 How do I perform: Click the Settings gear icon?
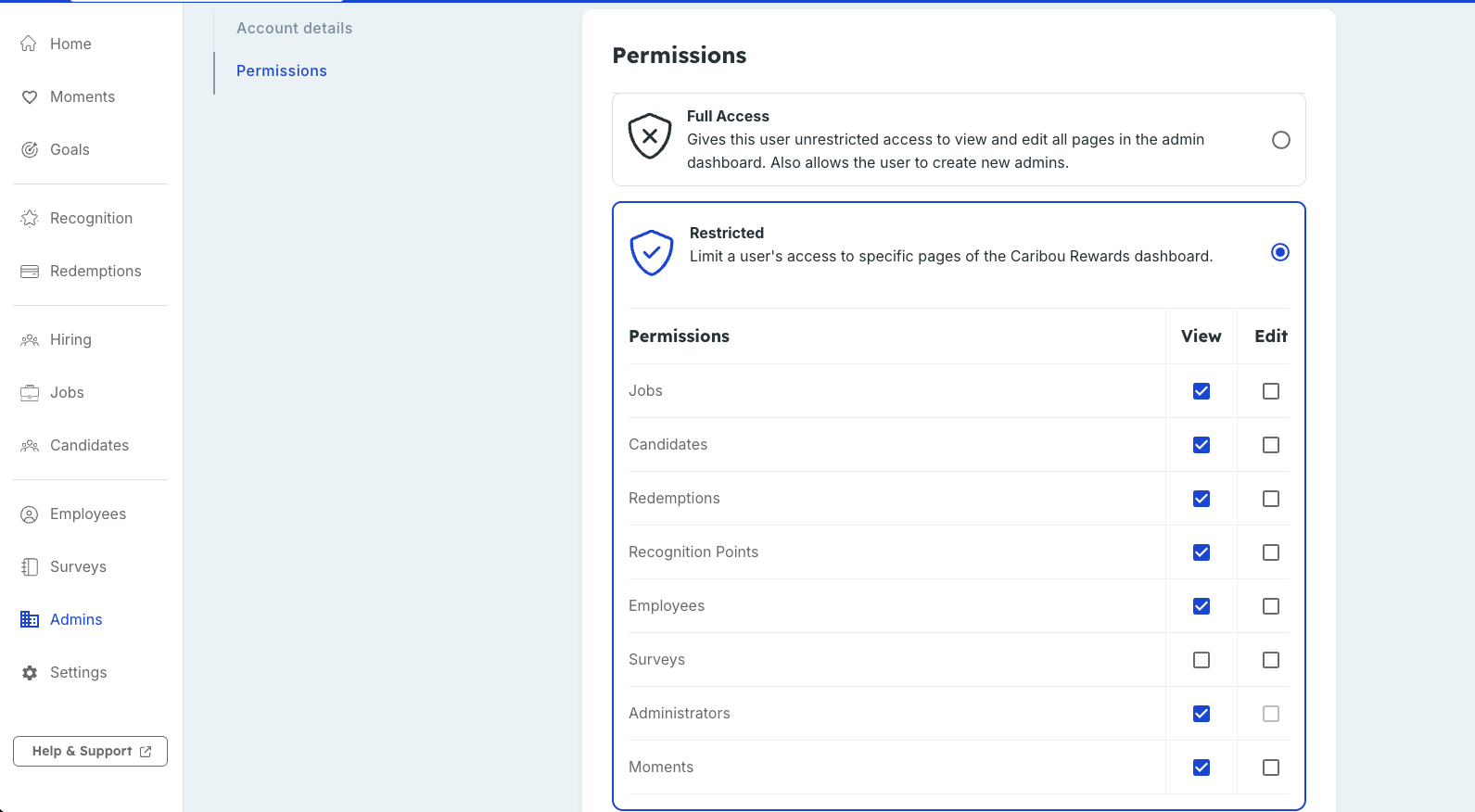point(30,673)
